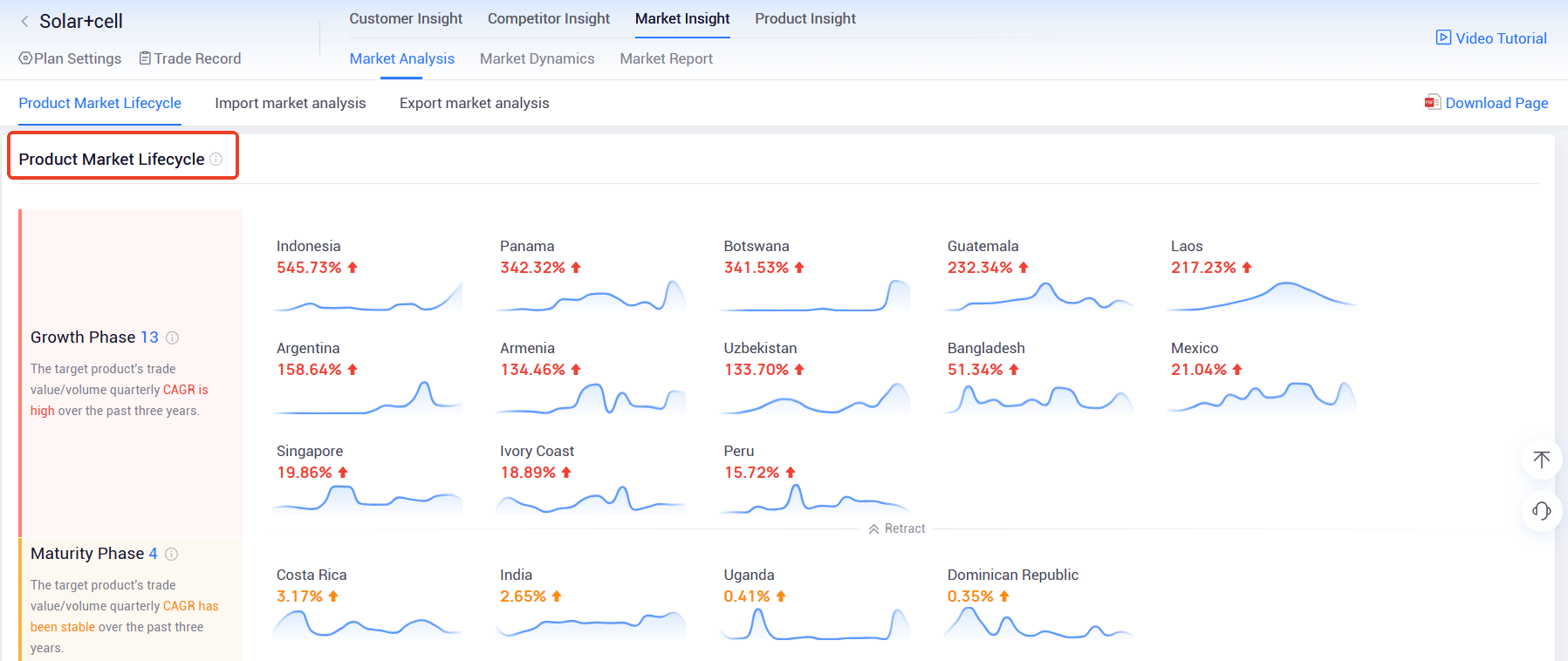Click the Maturity Phase count 4

point(153,554)
